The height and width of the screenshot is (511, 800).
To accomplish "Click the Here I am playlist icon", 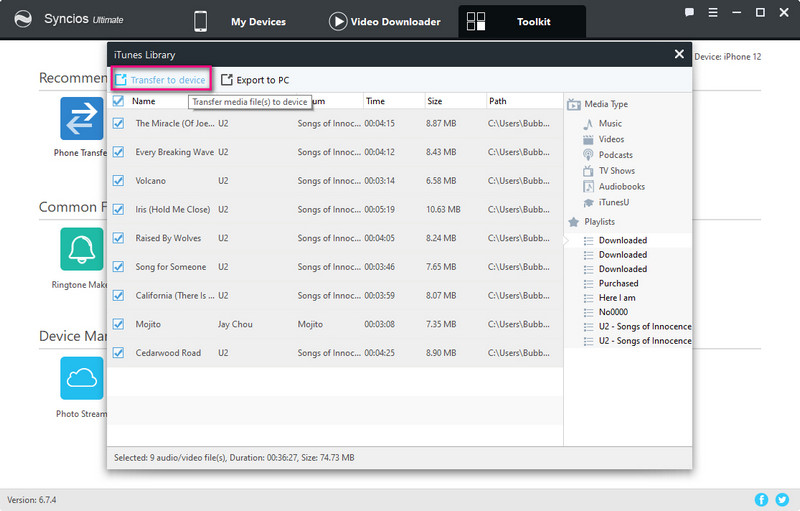I will (588, 298).
